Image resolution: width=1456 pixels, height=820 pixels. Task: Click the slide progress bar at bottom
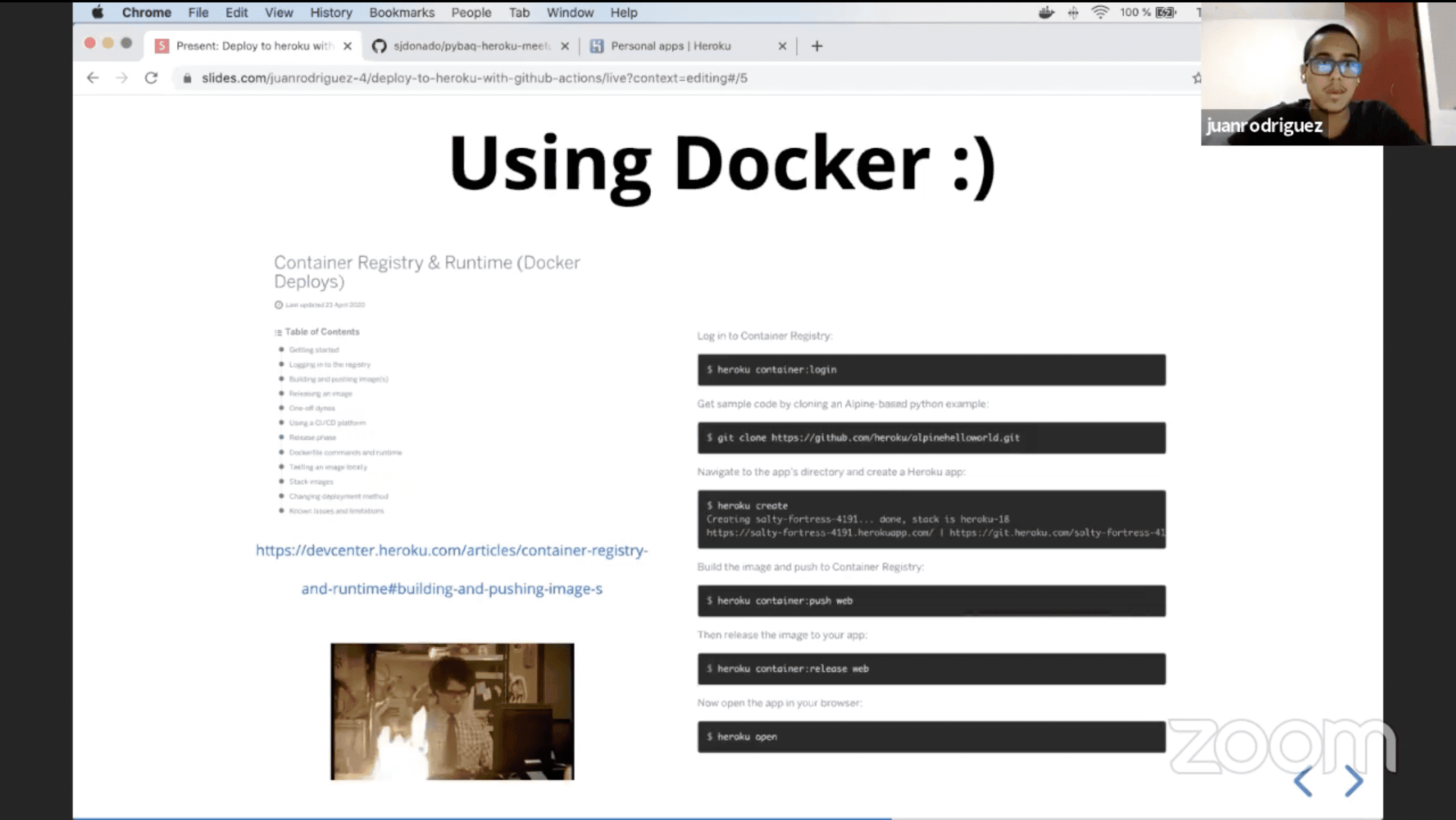tap(728, 818)
